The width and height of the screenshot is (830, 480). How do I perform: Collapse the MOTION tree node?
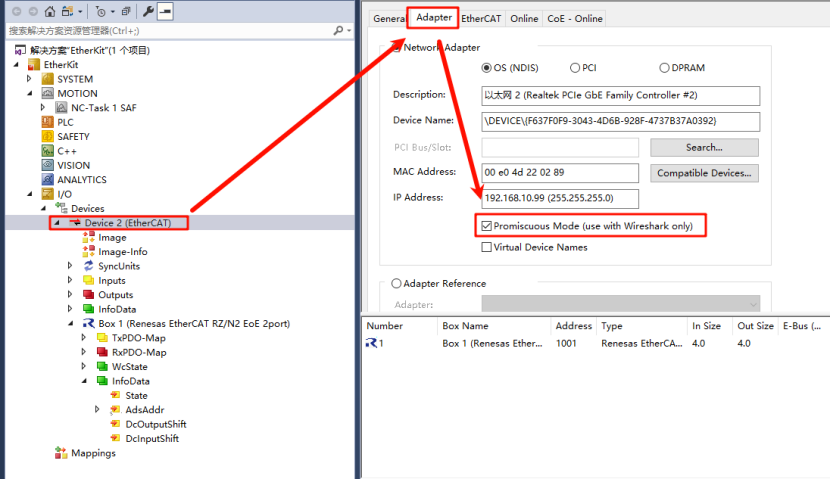coord(30,93)
